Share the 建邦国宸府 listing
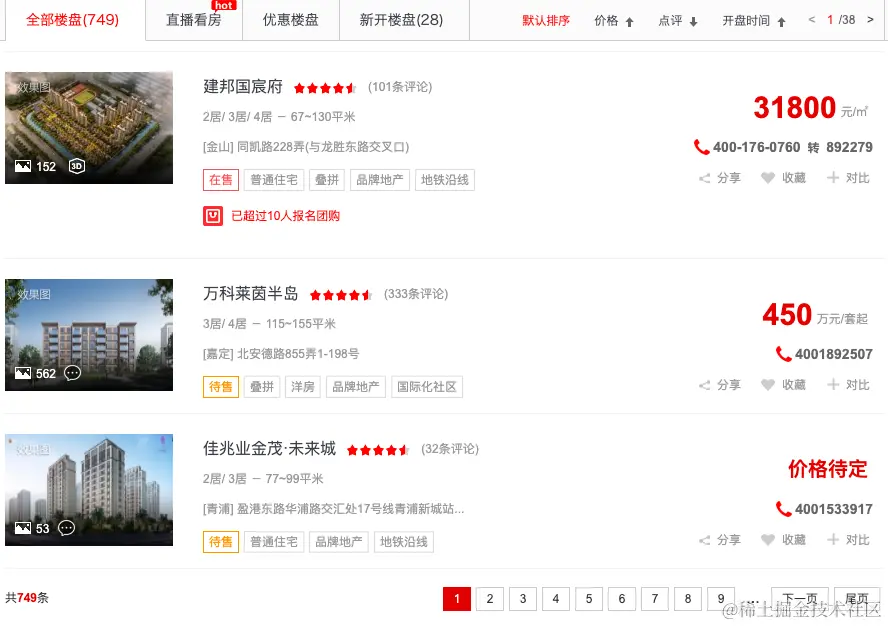Screen dimensions: 888x626 [x=720, y=178]
